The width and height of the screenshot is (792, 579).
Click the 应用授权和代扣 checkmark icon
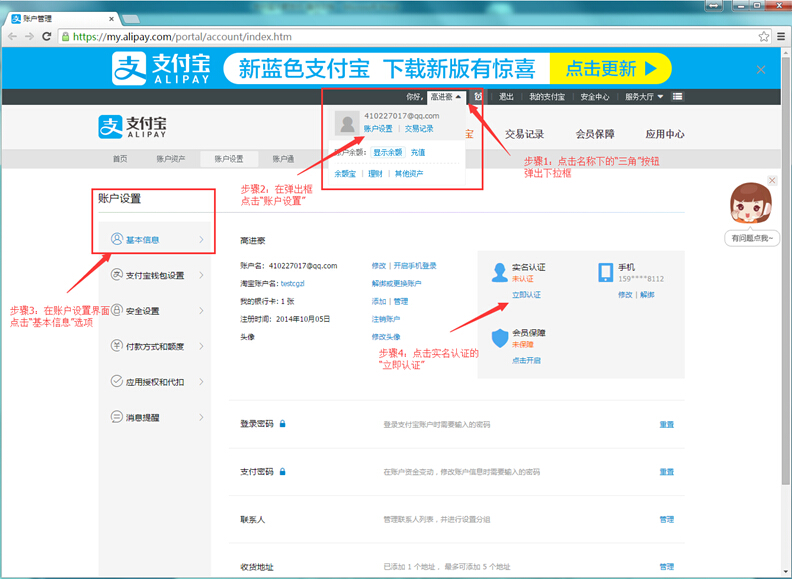[x=117, y=381]
